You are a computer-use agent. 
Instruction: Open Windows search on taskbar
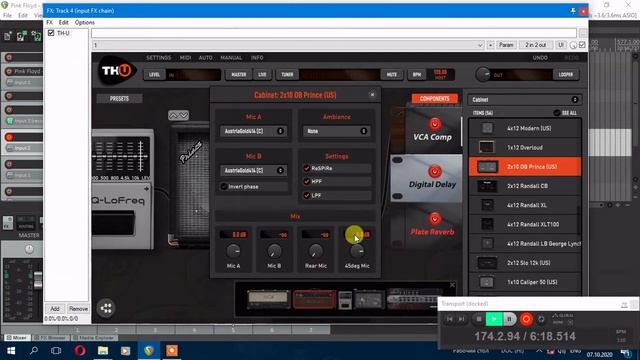click(34, 351)
